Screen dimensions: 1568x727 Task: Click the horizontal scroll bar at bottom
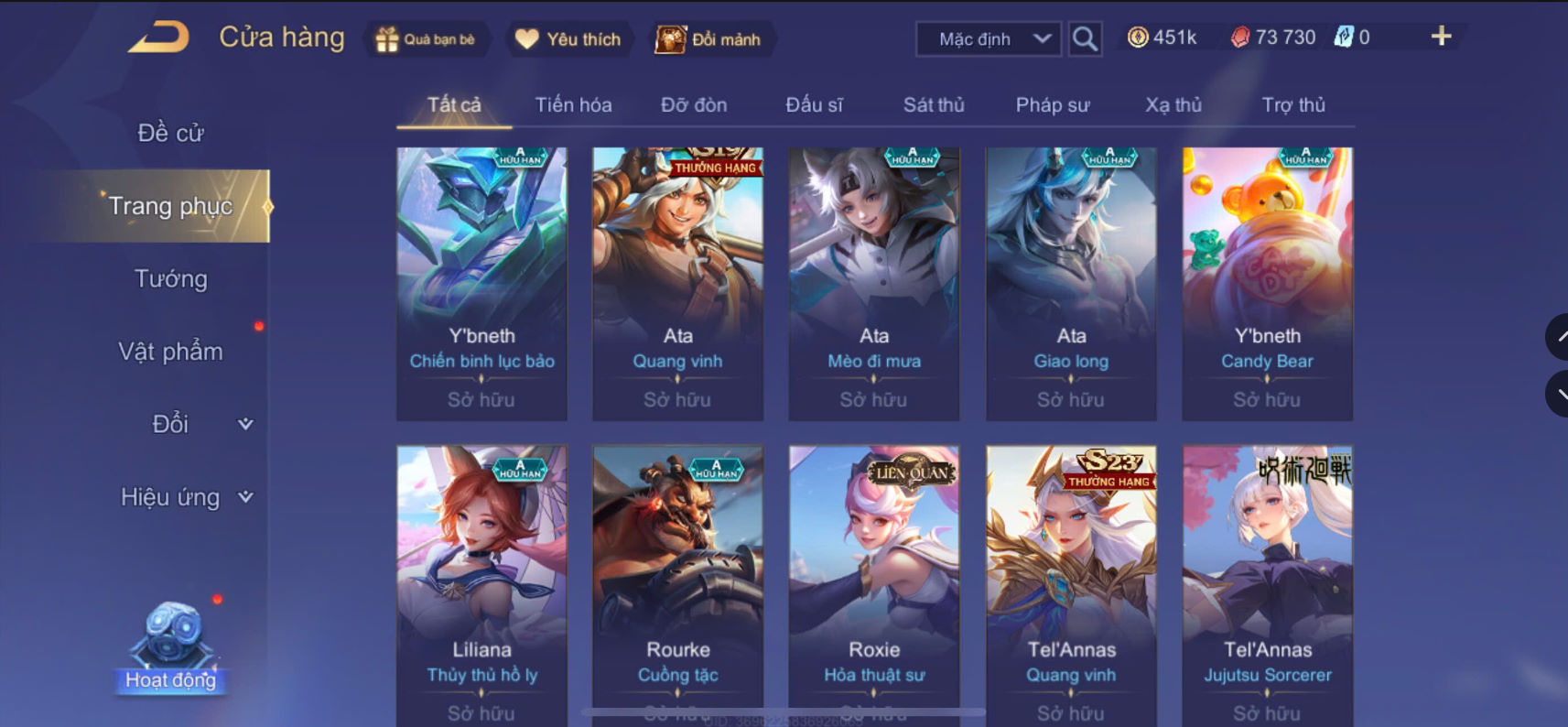pos(783,711)
